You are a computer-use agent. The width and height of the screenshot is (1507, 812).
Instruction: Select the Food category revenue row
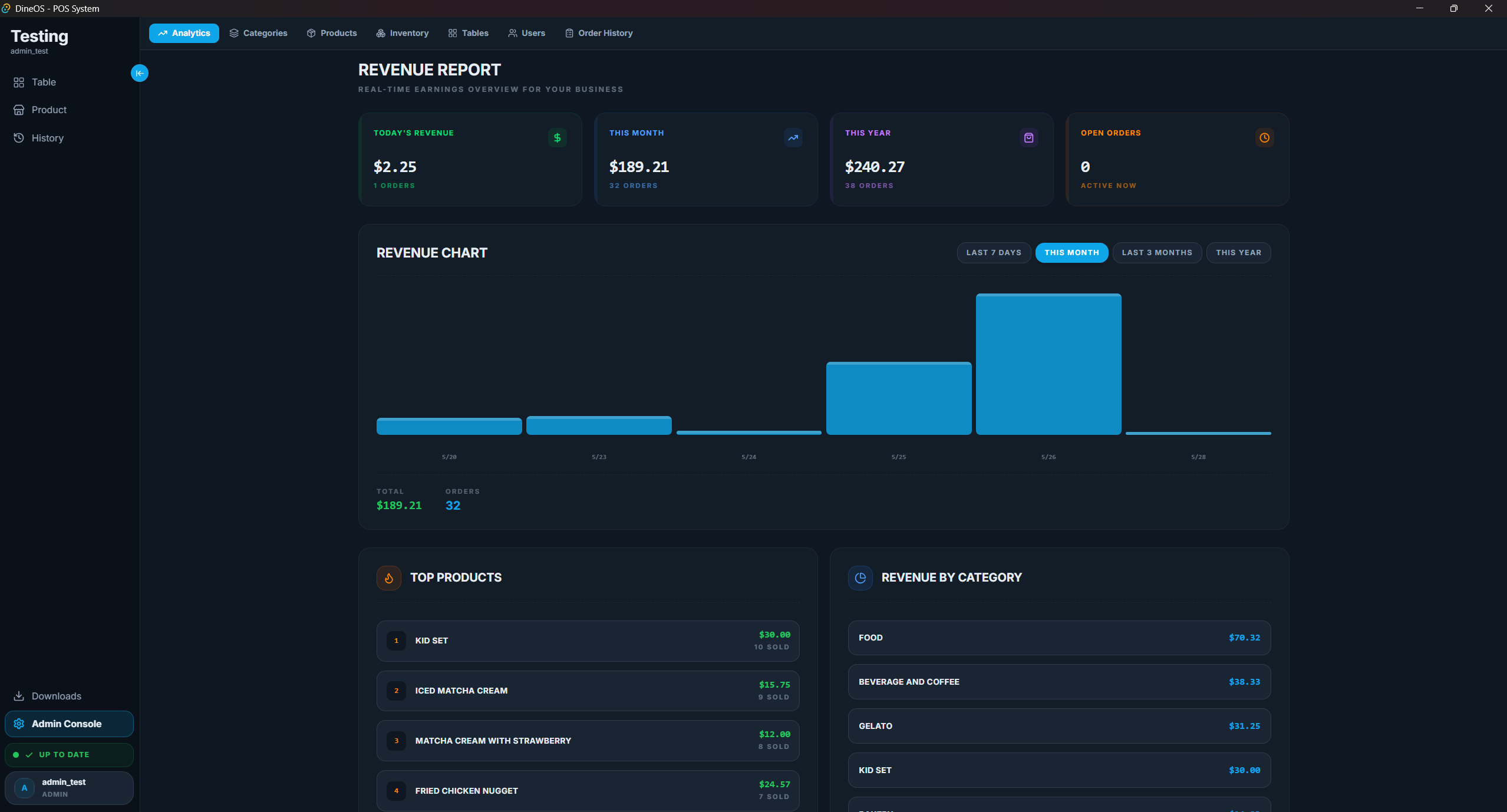tap(1060, 638)
